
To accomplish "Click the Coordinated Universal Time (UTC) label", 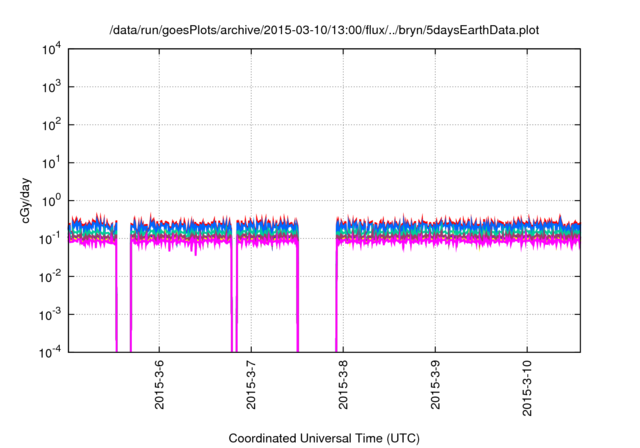I will coord(324,438).
